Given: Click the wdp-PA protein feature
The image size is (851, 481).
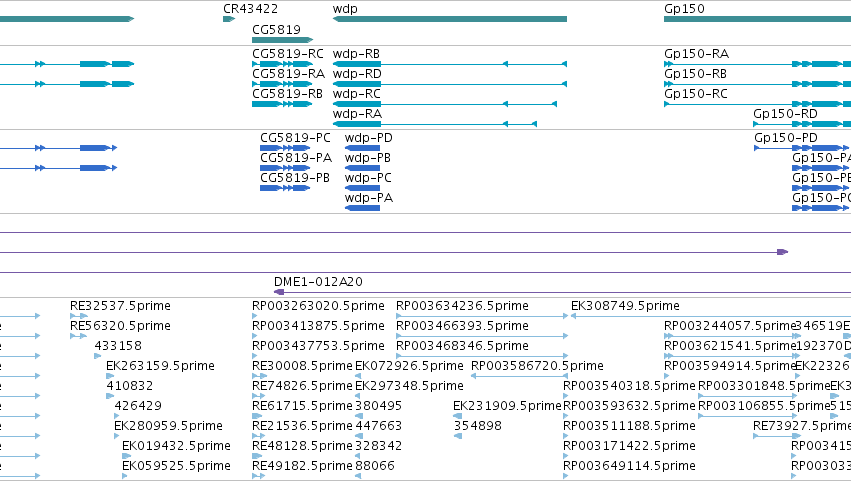Looking at the screenshot, I should pyautogui.click(x=363, y=208).
